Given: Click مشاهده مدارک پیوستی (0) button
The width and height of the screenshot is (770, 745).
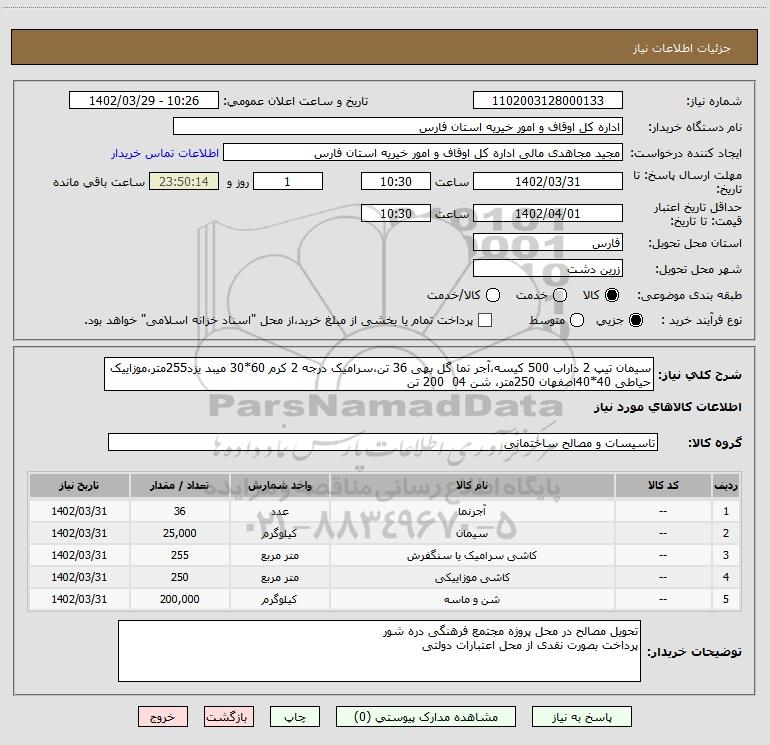Looking at the screenshot, I should tap(426, 717).
